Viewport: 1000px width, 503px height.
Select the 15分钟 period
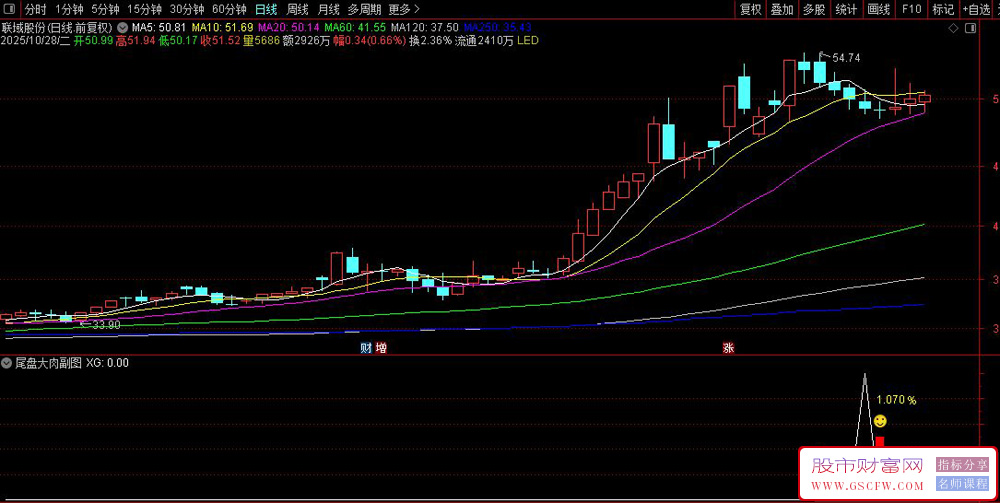point(143,9)
